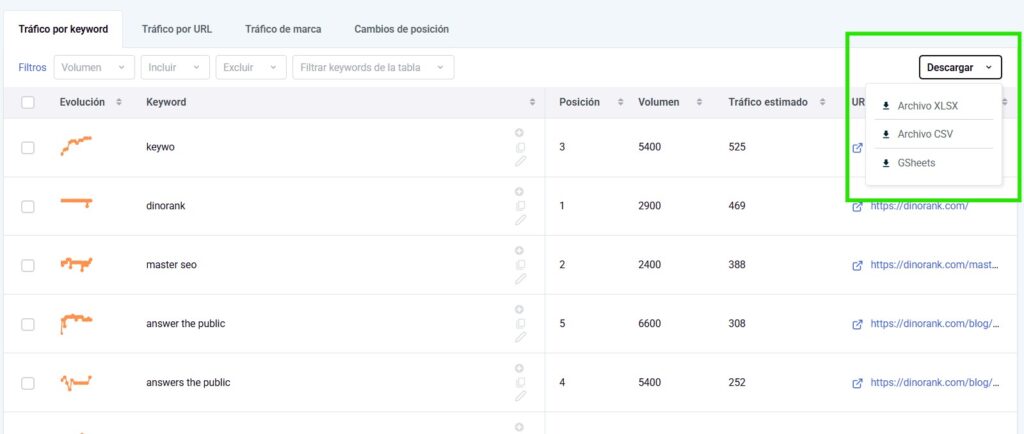Switch to Tráfico de marca tab
This screenshot has width=1024, height=434.
(x=283, y=29)
